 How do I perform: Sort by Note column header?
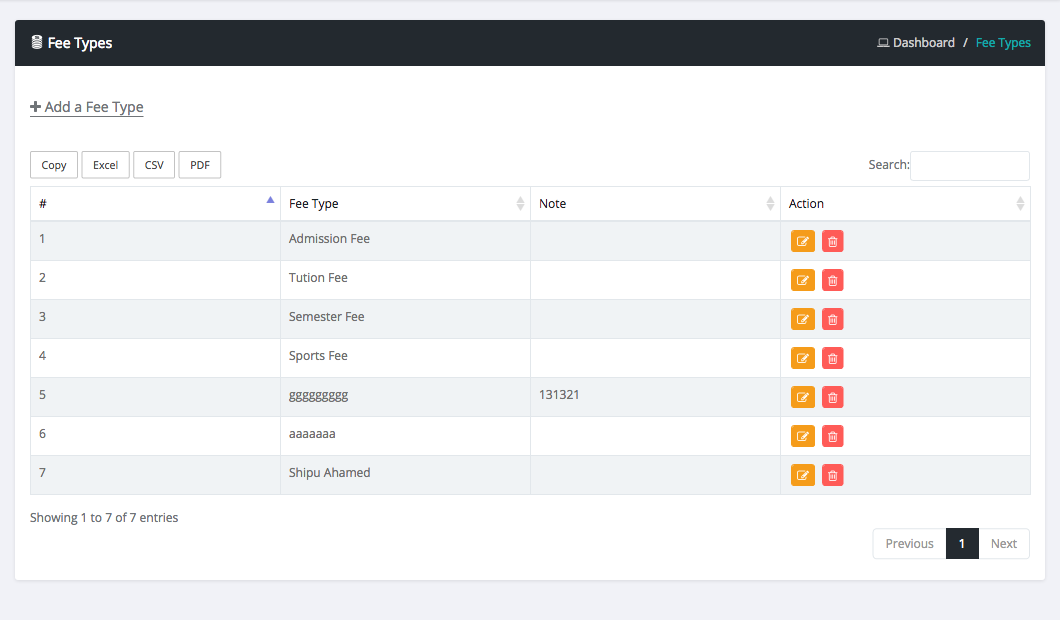(x=655, y=204)
